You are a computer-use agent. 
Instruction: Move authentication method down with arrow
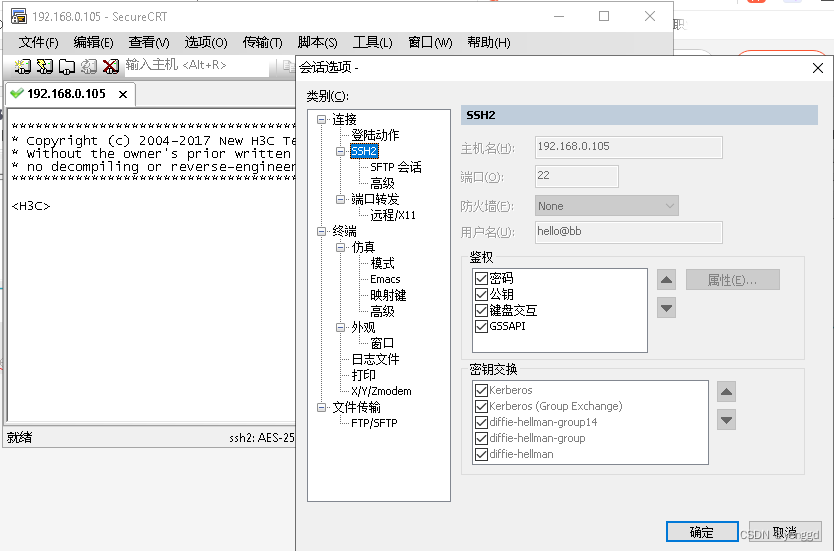tap(666, 308)
